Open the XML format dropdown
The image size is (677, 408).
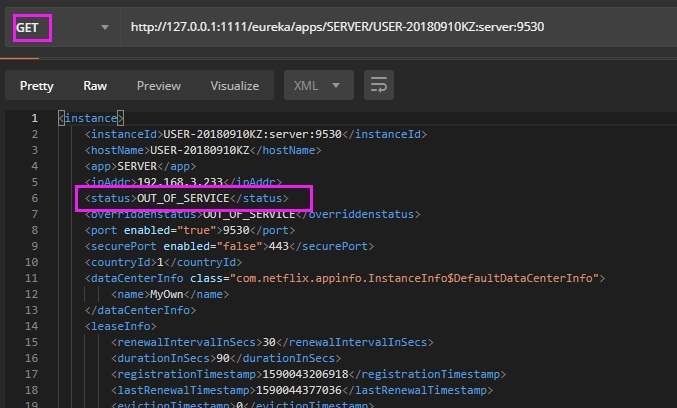319,85
